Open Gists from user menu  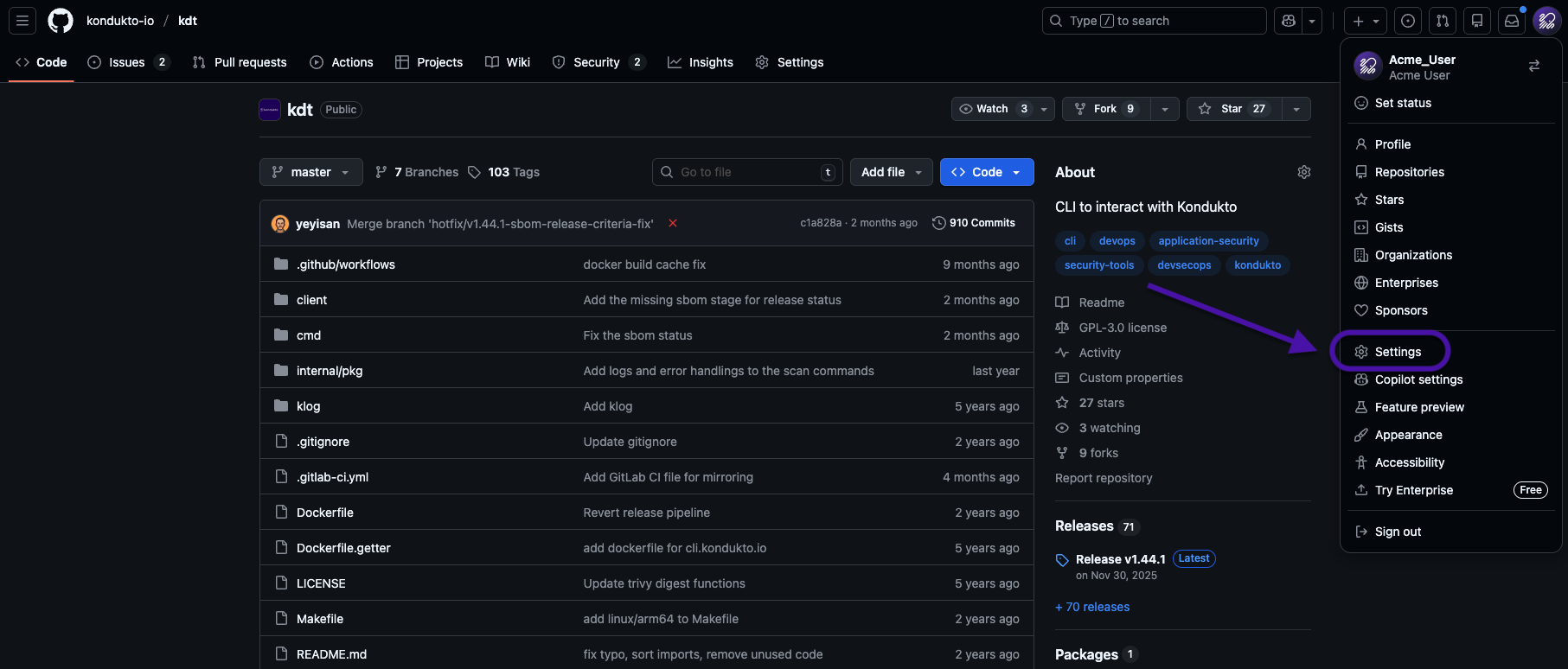pos(1451,227)
